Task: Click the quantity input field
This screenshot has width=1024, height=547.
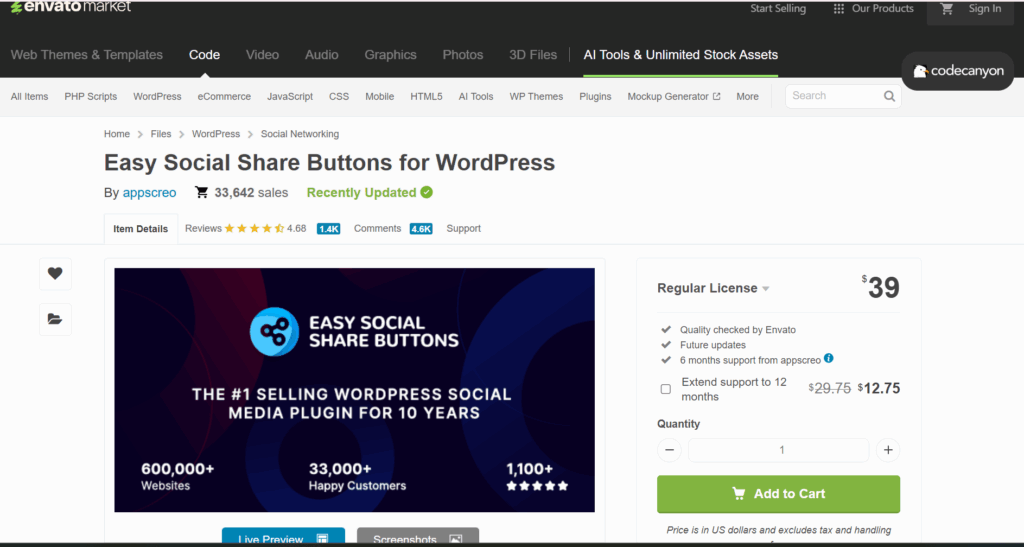Action: [778, 450]
